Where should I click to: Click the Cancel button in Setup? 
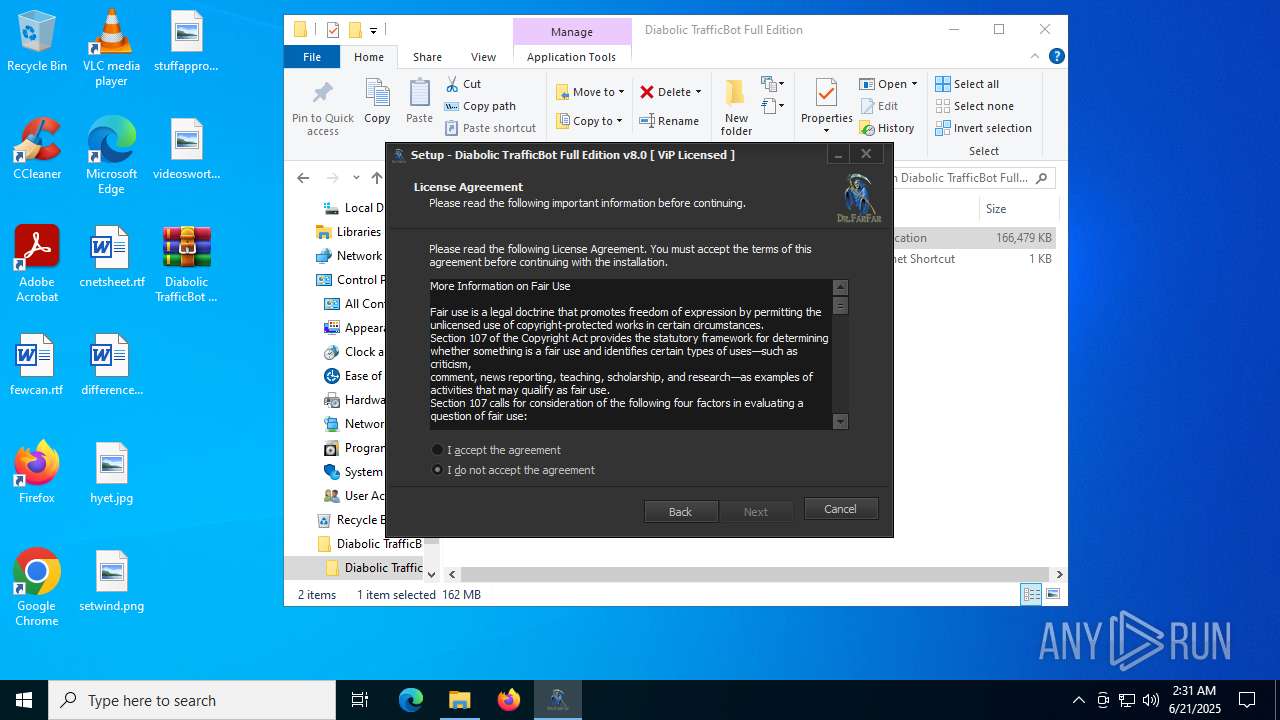(x=841, y=509)
